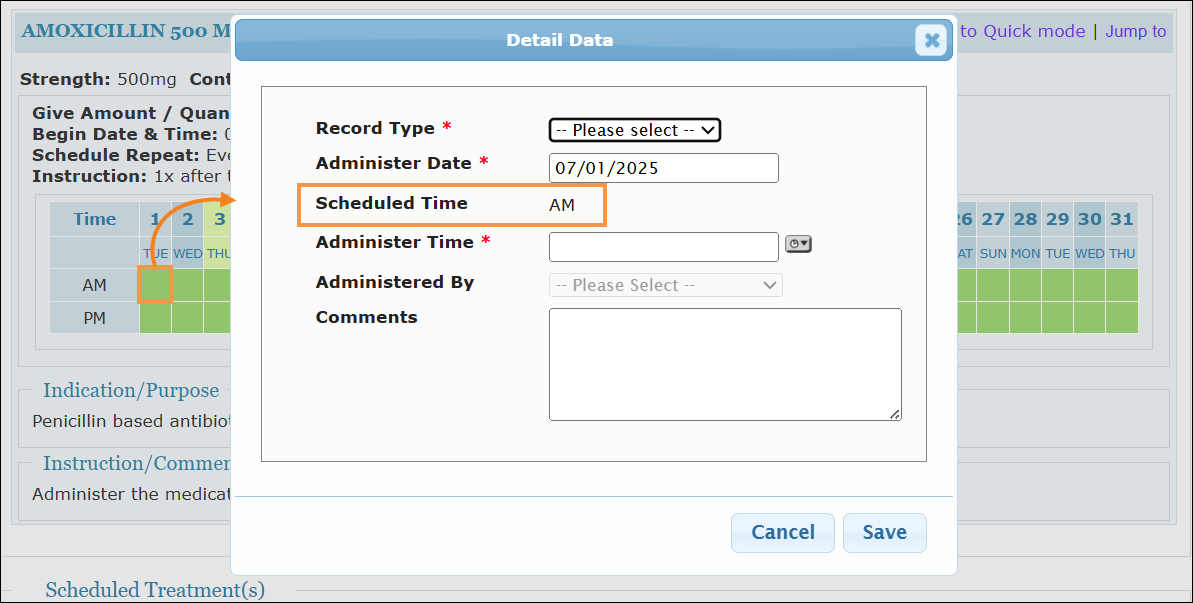Select the PM cell for day 2

pyautogui.click(x=187, y=318)
